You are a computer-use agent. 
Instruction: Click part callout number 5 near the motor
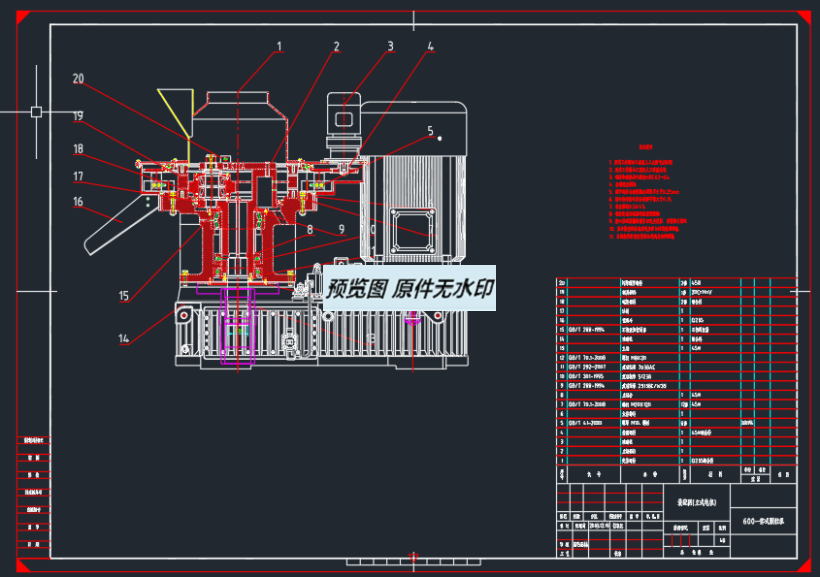point(430,131)
